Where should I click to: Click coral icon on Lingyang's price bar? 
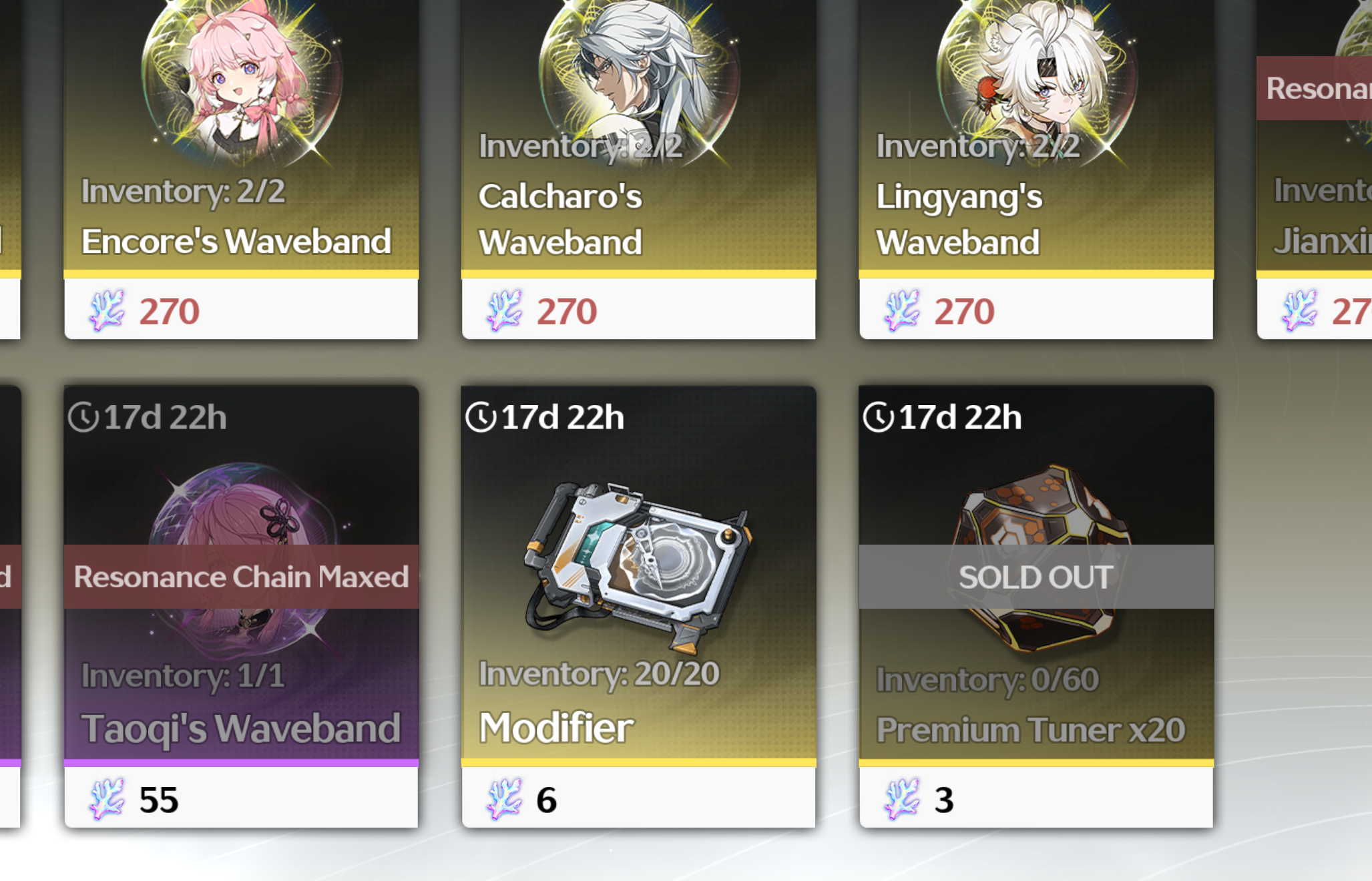click(x=902, y=310)
